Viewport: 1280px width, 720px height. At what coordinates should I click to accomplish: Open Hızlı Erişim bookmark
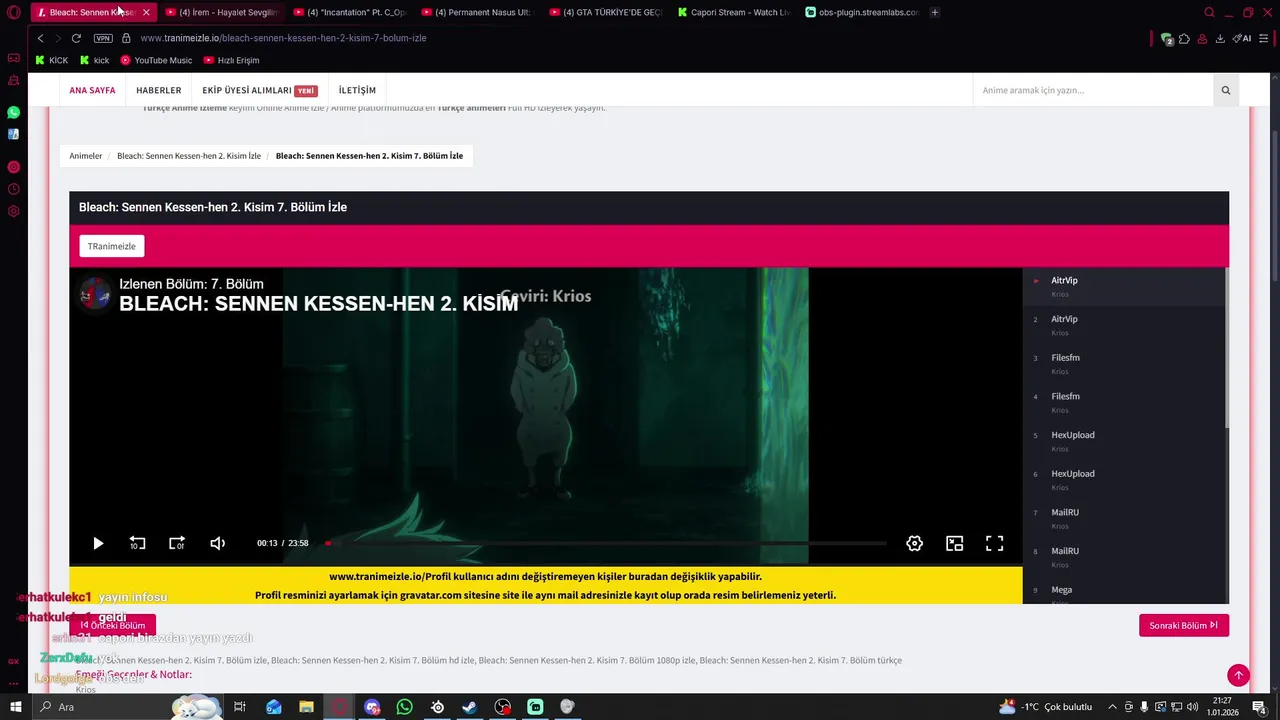pyautogui.click(x=231, y=60)
